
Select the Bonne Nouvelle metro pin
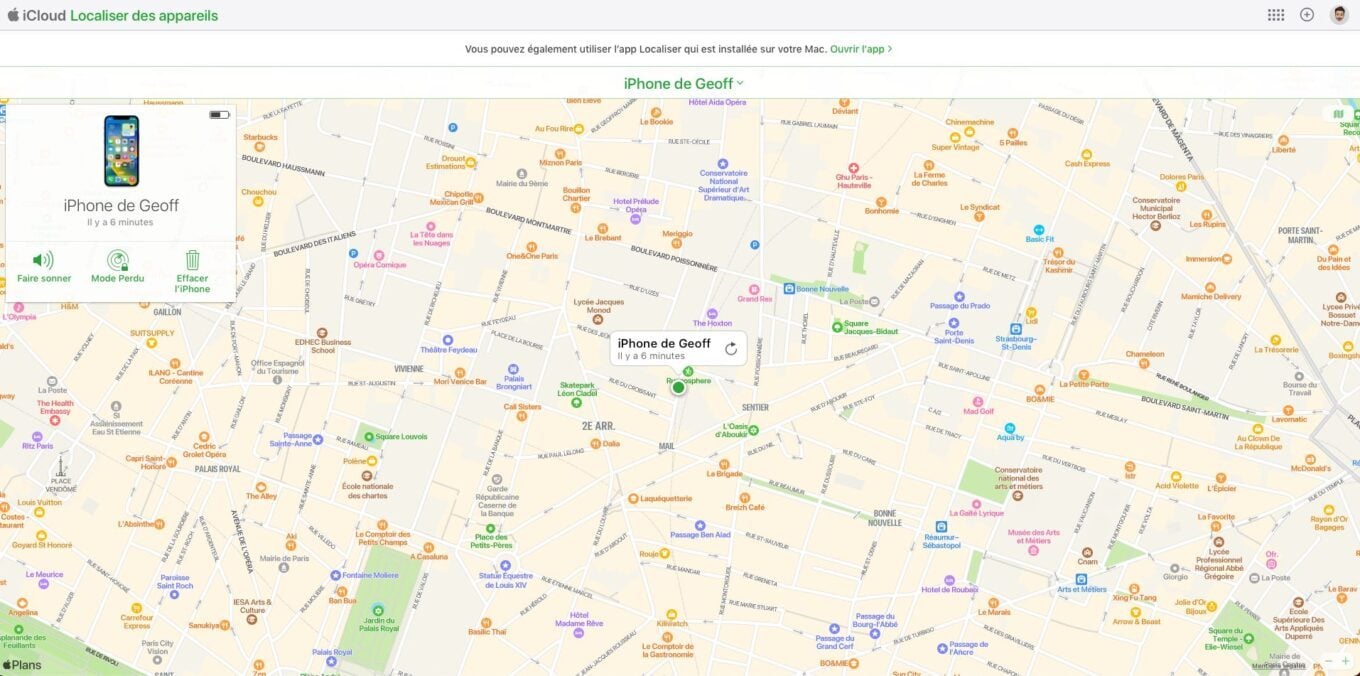[789, 288]
